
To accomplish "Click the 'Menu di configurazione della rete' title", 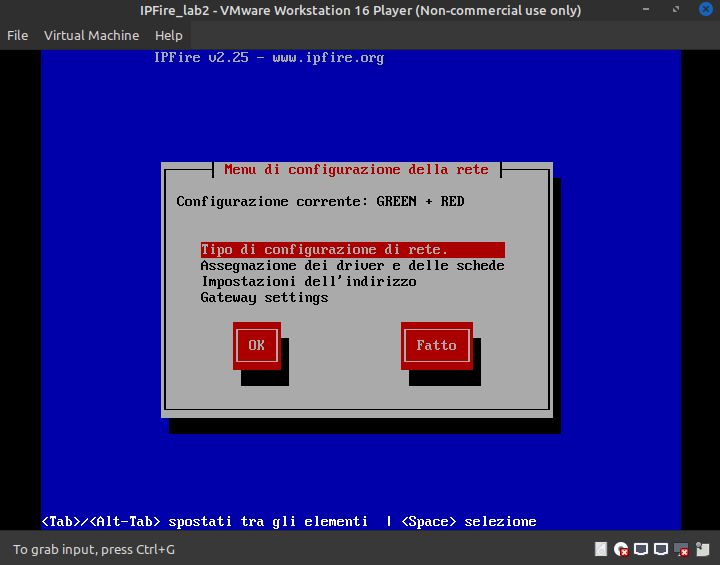I will (356, 170).
